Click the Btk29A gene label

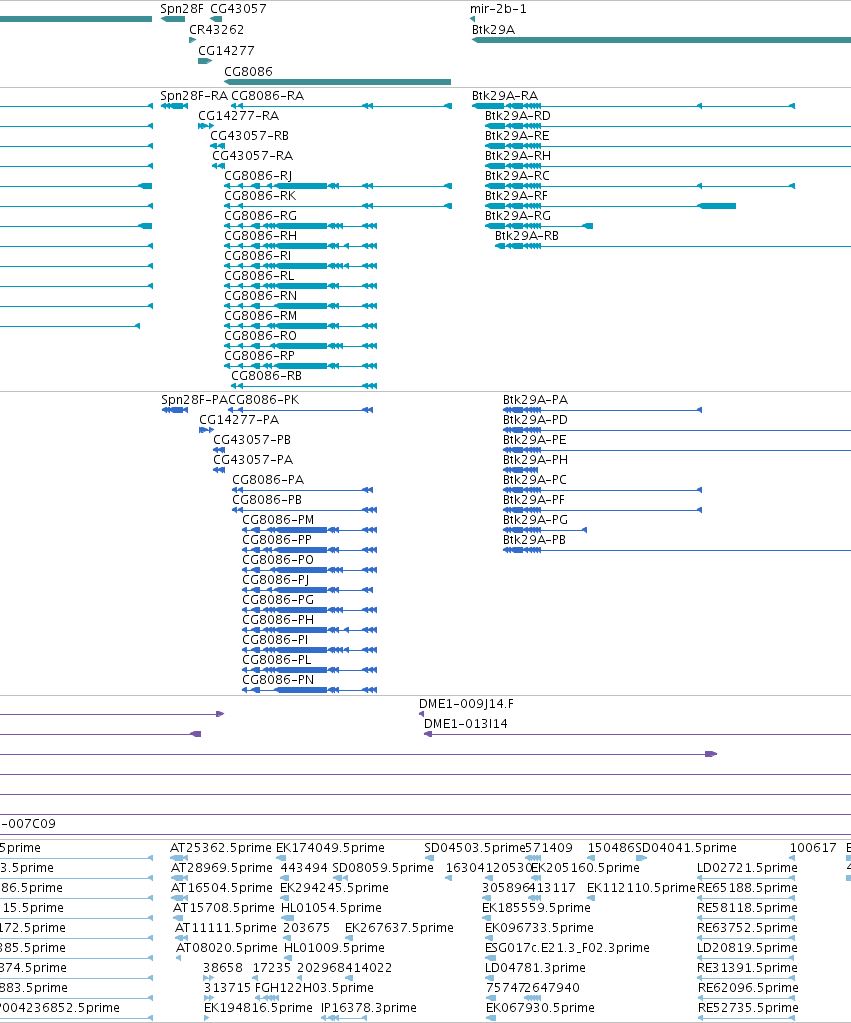click(493, 30)
